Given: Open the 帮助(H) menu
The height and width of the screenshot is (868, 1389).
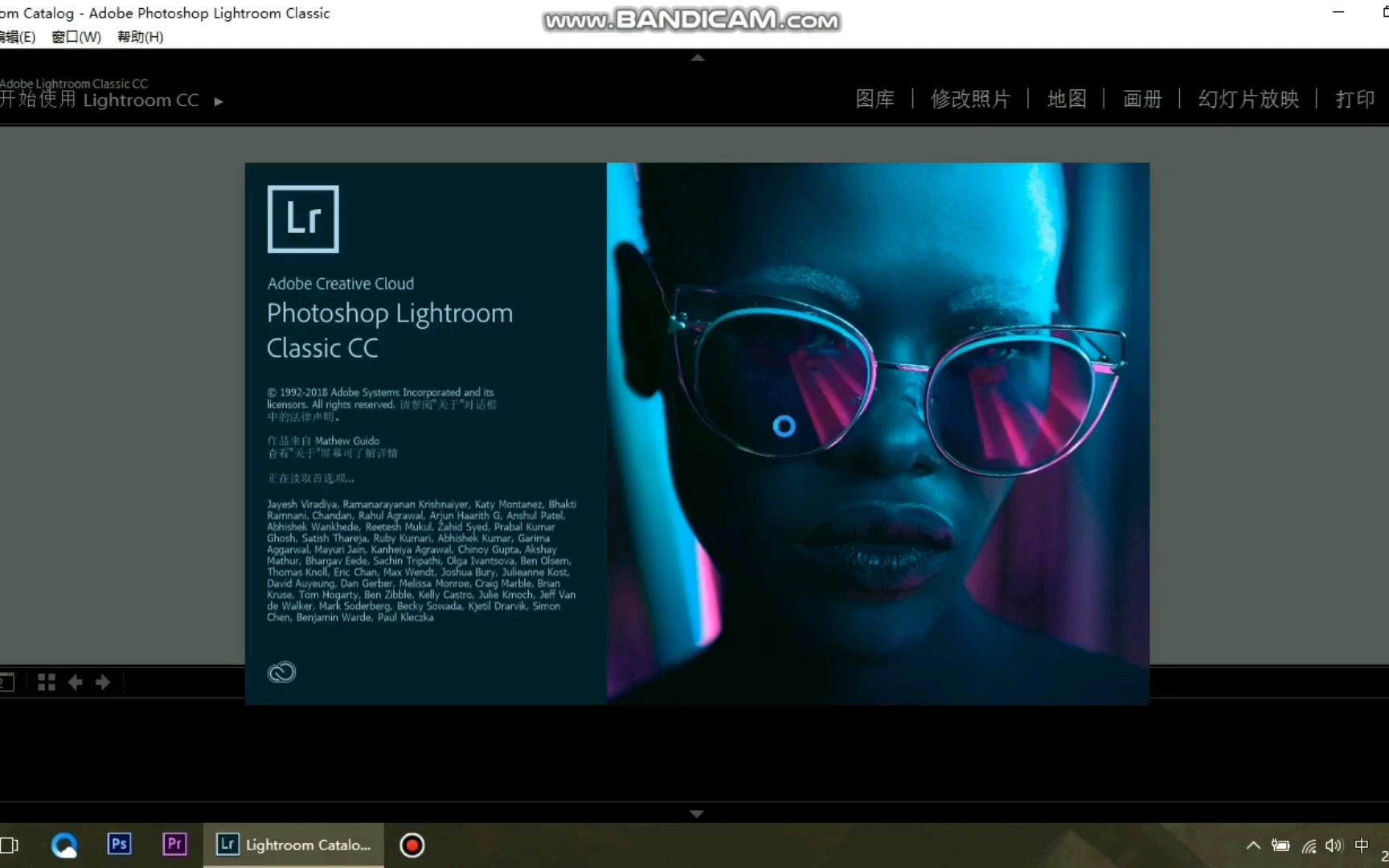Looking at the screenshot, I should coord(139,36).
